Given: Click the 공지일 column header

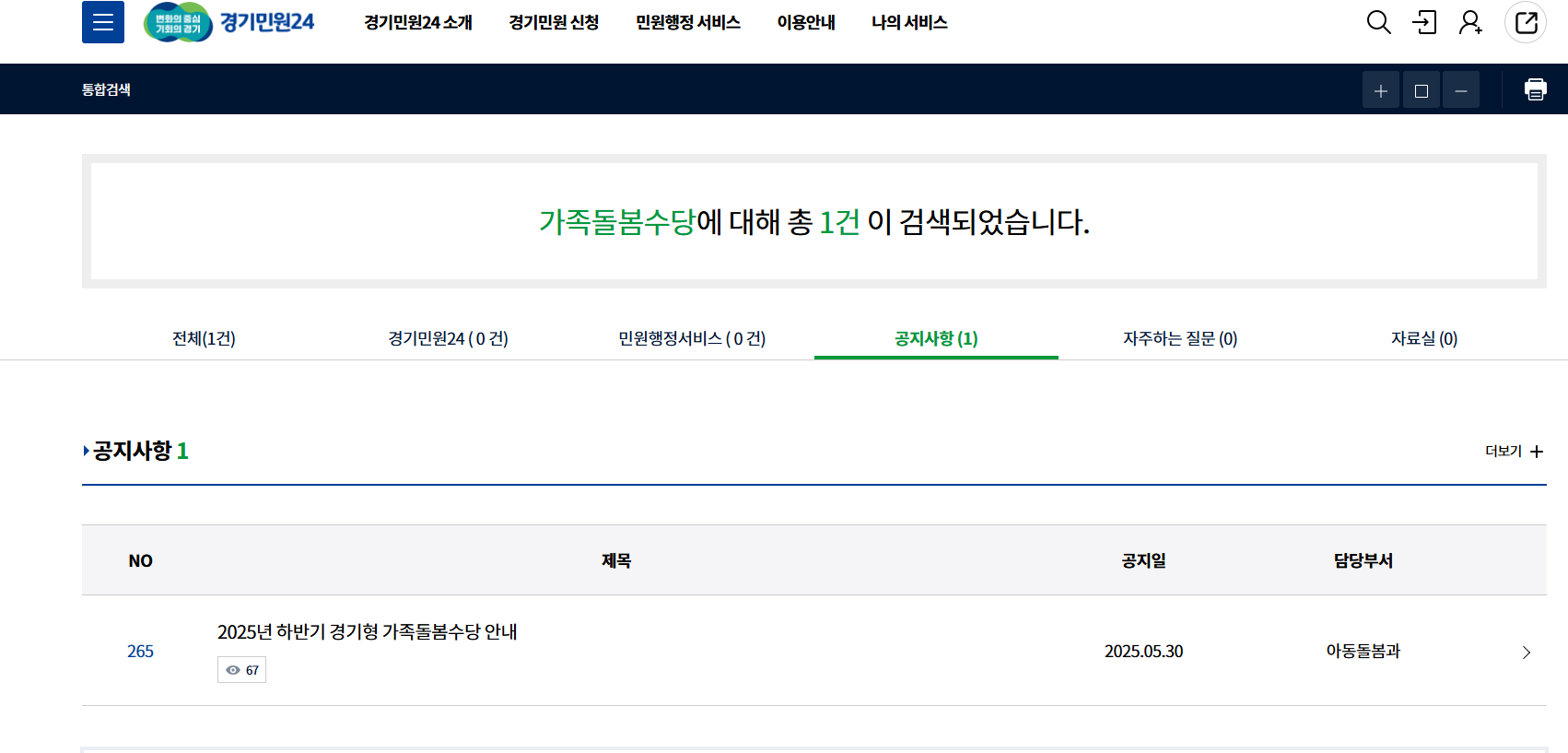Looking at the screenshot, I should click(x=1143, y=560).
